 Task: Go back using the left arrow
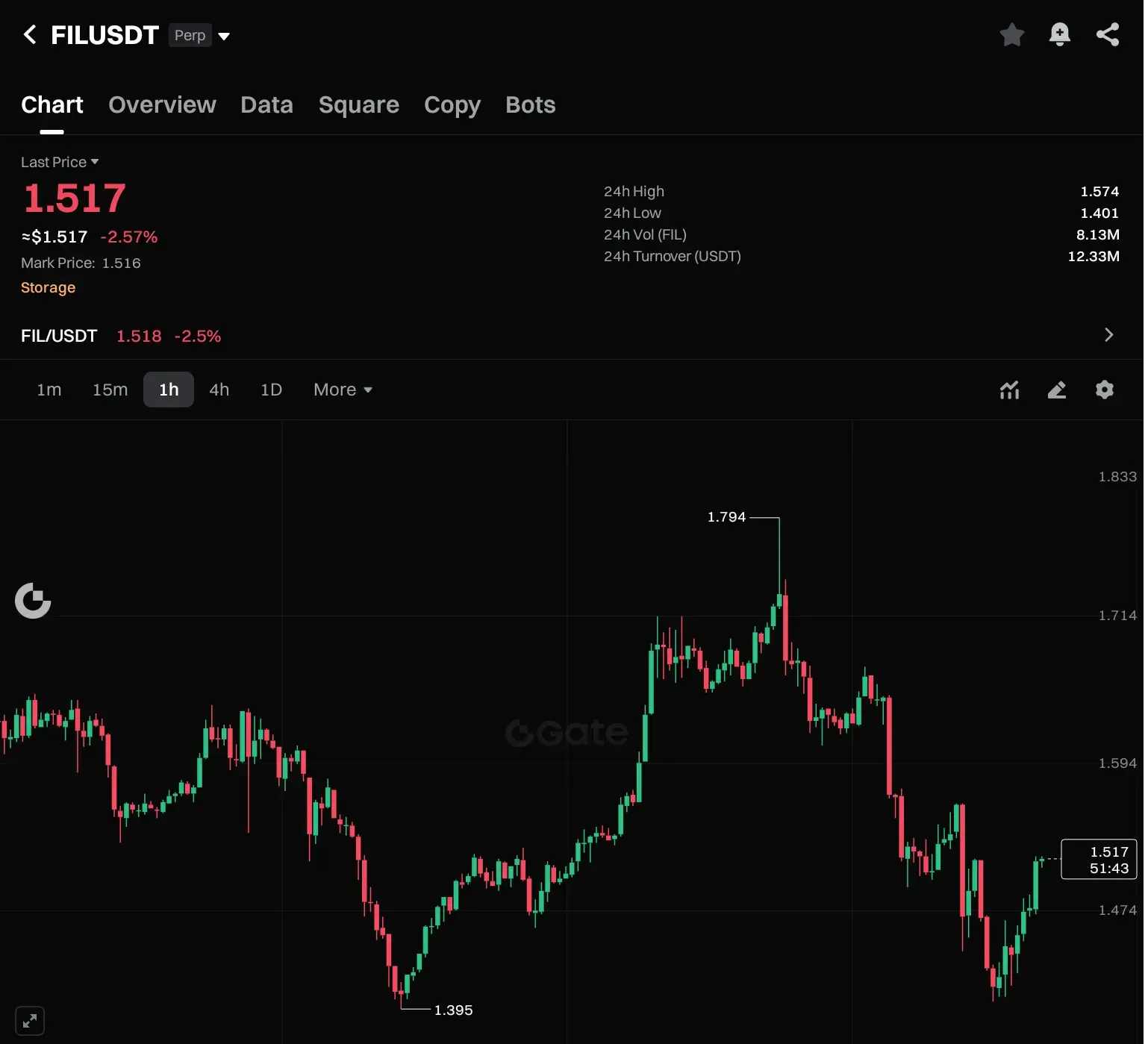[x=30, y=34]
